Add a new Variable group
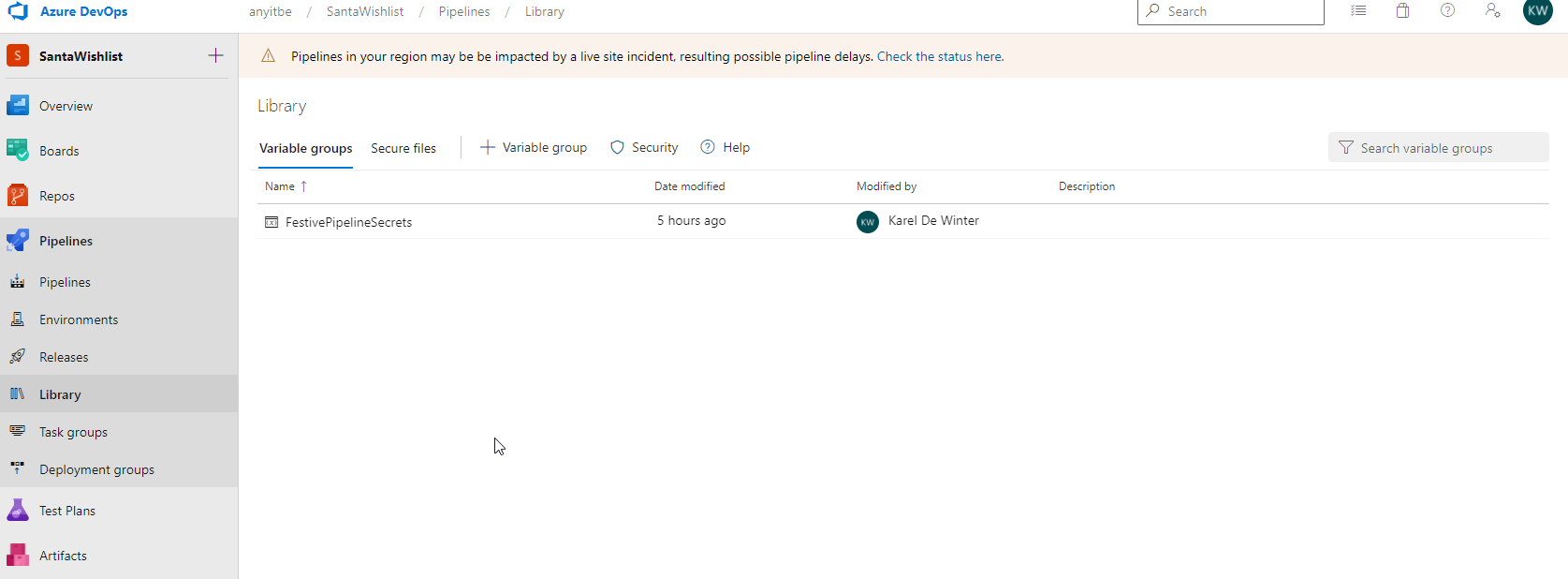Viewport: 1568px width, 579px height. [534, 147]
